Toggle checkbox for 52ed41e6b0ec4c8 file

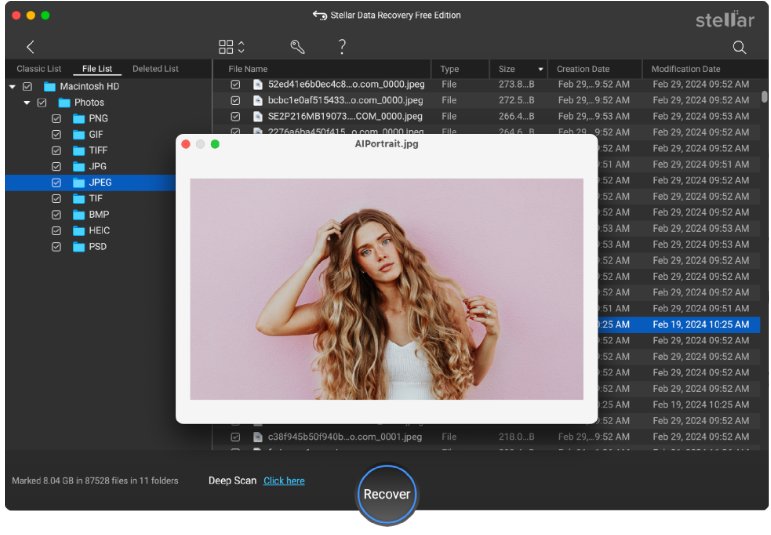(235, 85)
